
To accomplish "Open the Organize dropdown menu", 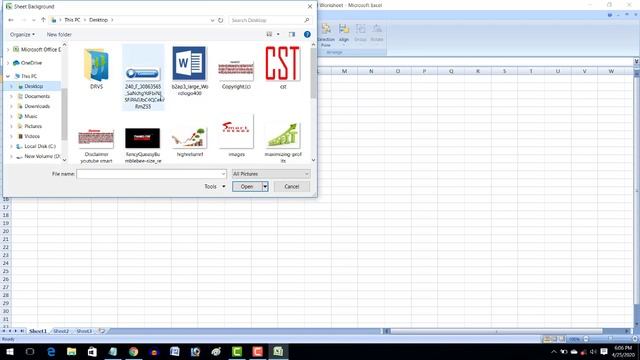I will tap(22, 34).
